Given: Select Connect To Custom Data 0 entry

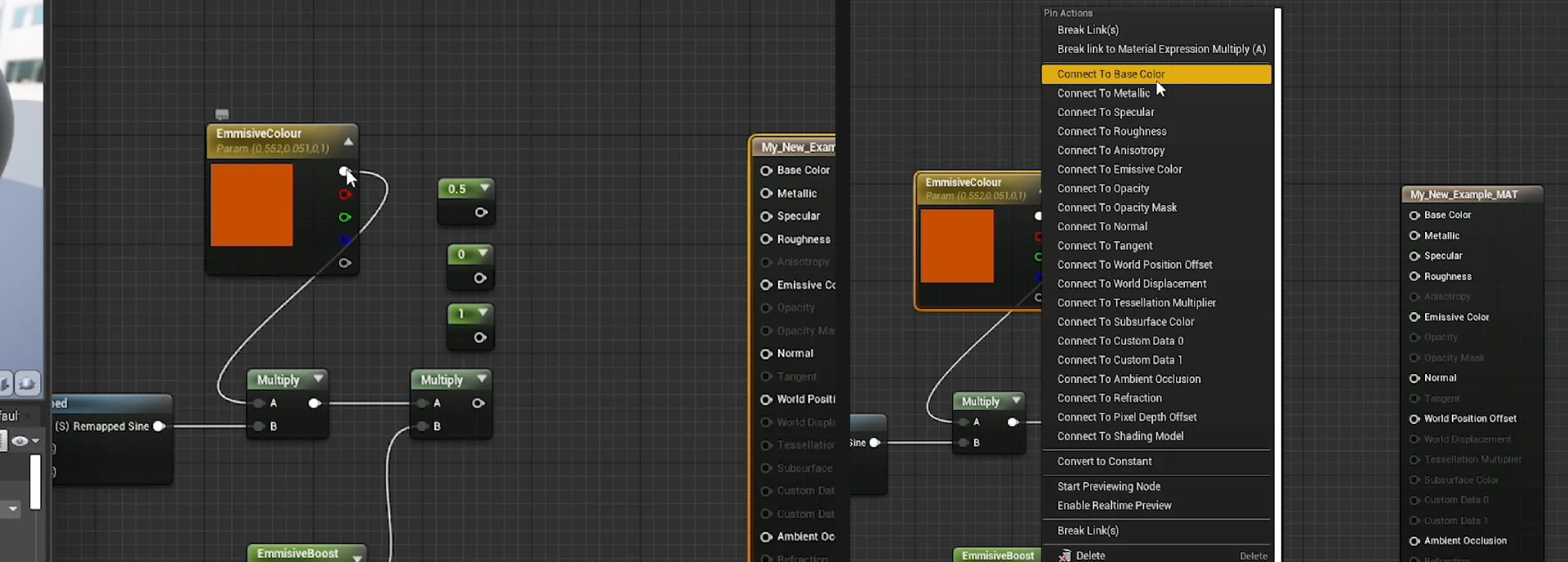Looking at the screenshot, I should (x=1156, y=341).
